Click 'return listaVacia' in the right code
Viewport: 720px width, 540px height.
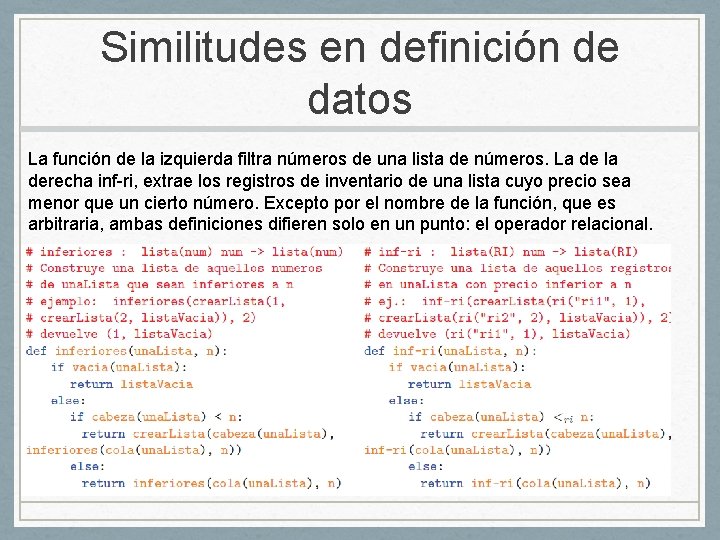[470, 384]
